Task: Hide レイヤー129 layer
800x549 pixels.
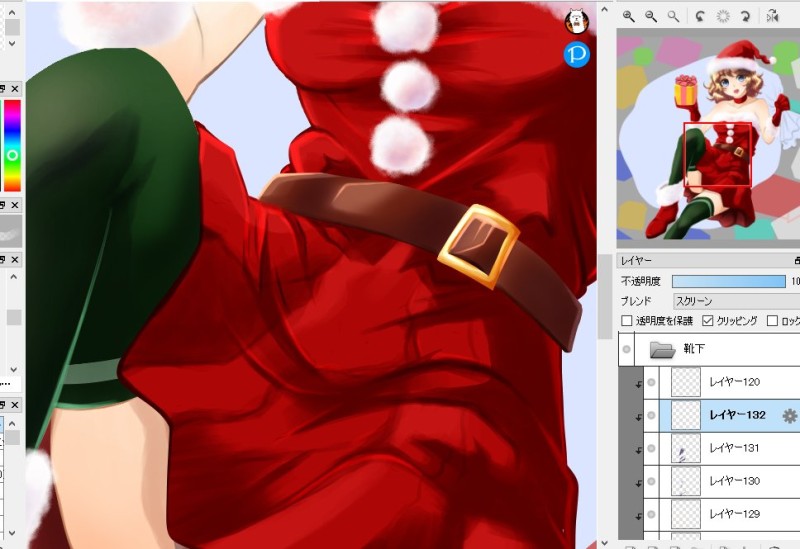Action: pyautogui.click(x=651, y=514)
